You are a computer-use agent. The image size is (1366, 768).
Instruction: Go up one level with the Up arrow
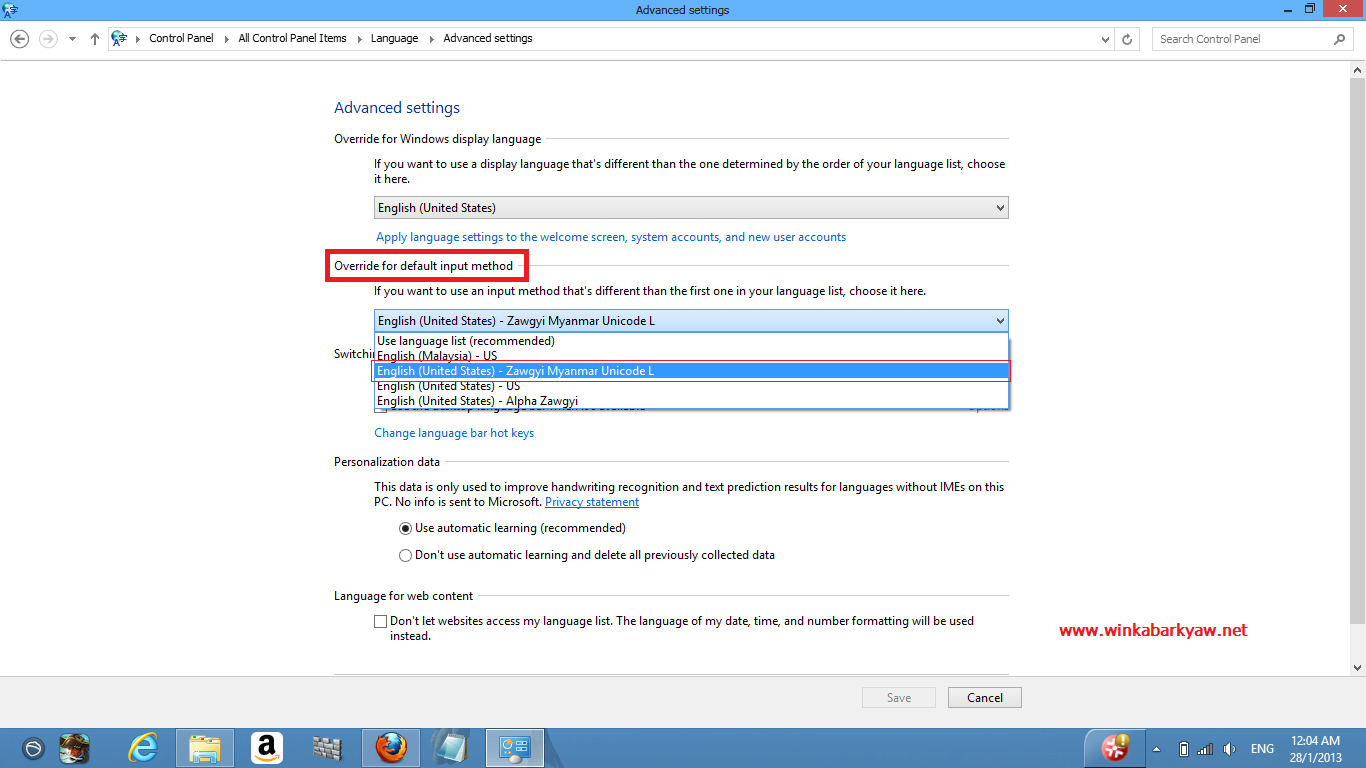(95, 39)
